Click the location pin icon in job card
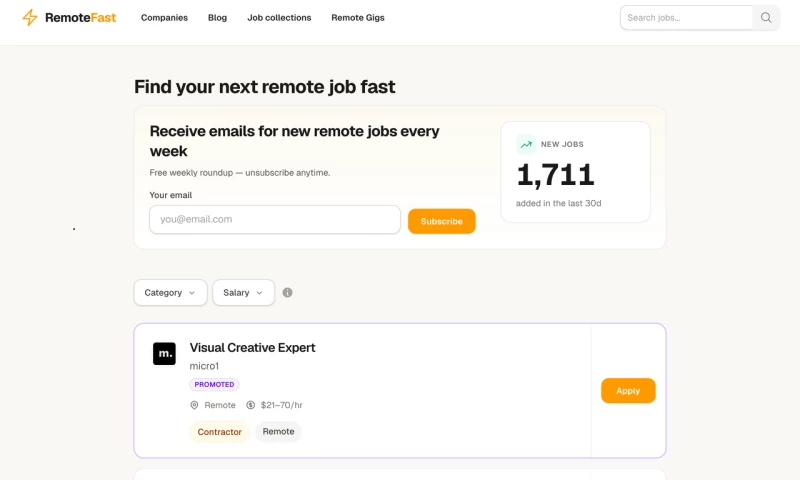Image resolution: width=800 pixels, height=480 pixels. 194,405
